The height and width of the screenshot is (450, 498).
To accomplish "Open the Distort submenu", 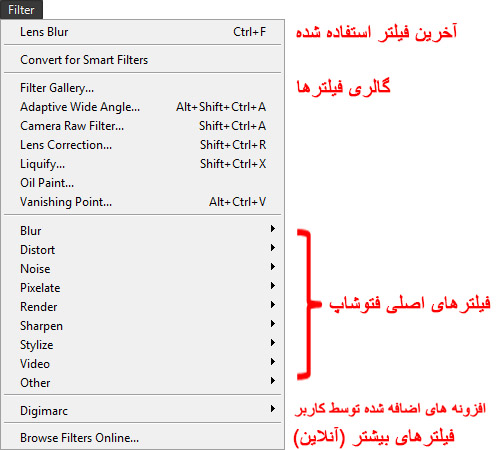I will click(x=143, y=250).
